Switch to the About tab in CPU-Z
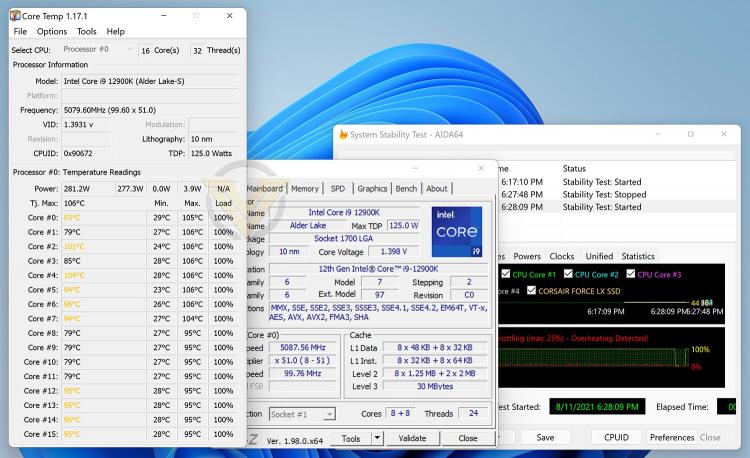 click(x=437, y=188)
